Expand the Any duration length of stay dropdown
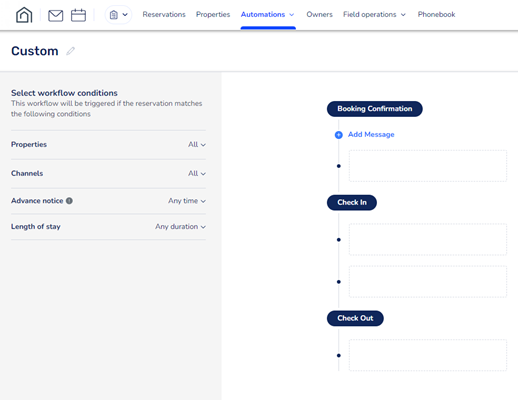The height and width of the screenshot is (400, 518). click(x=180, y=227)
